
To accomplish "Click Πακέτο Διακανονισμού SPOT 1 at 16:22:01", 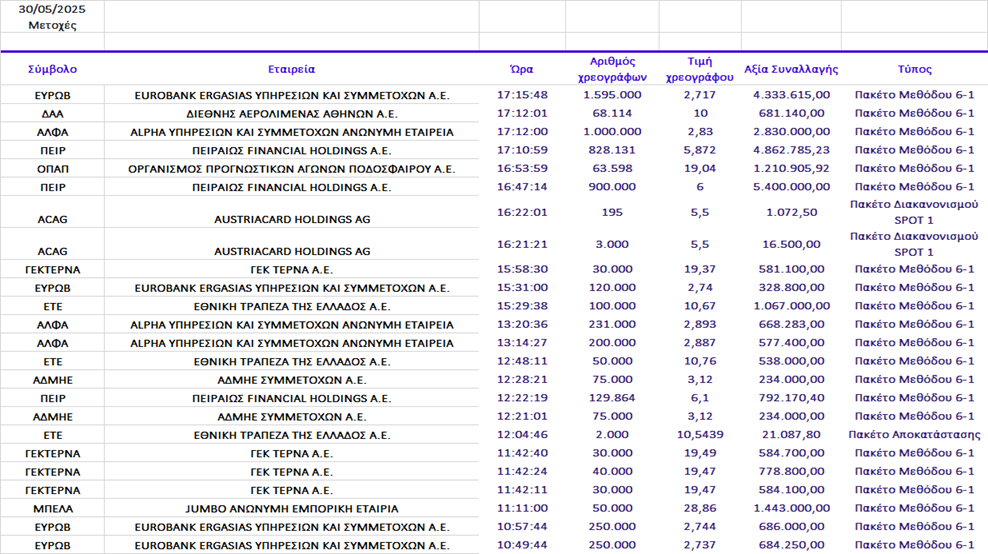I will [914, 212].
